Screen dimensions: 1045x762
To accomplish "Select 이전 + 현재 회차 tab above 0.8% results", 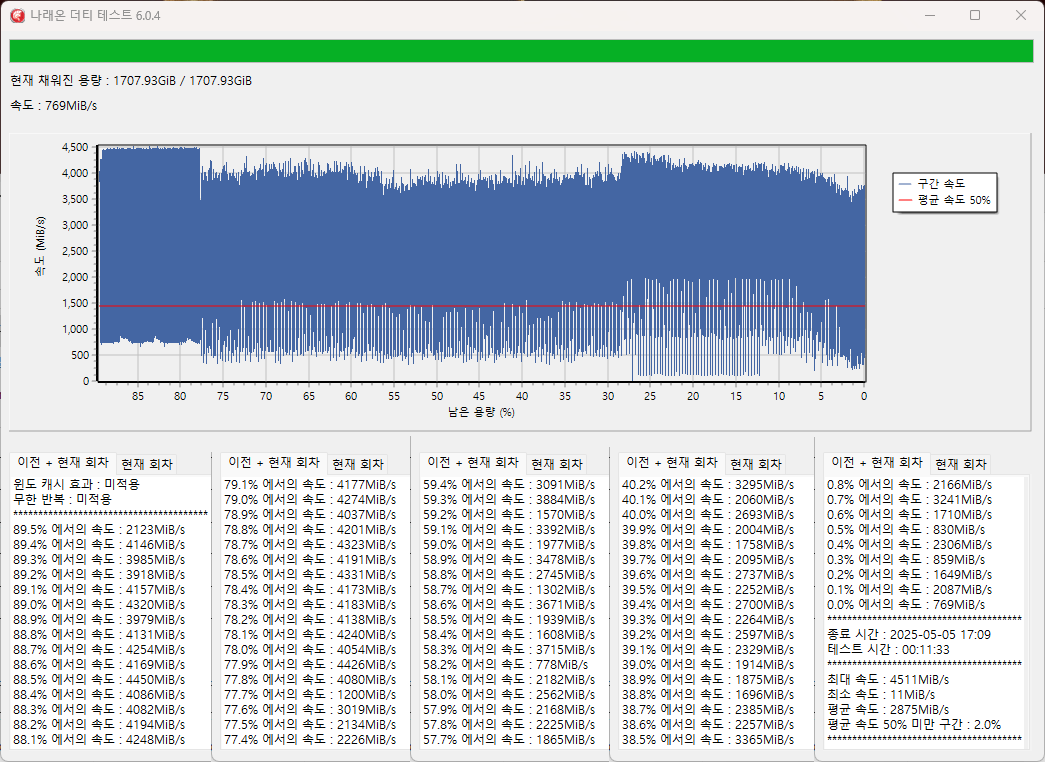I will coord(877,463).
